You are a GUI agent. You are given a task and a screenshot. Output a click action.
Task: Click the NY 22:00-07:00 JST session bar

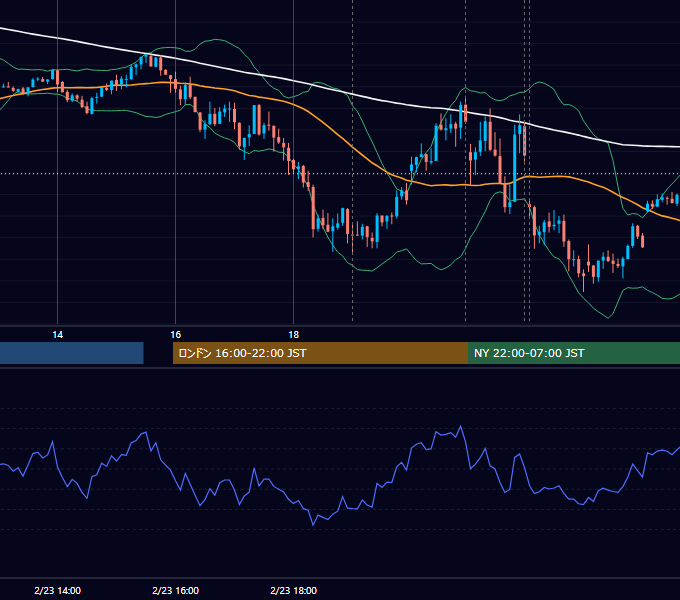574,353
